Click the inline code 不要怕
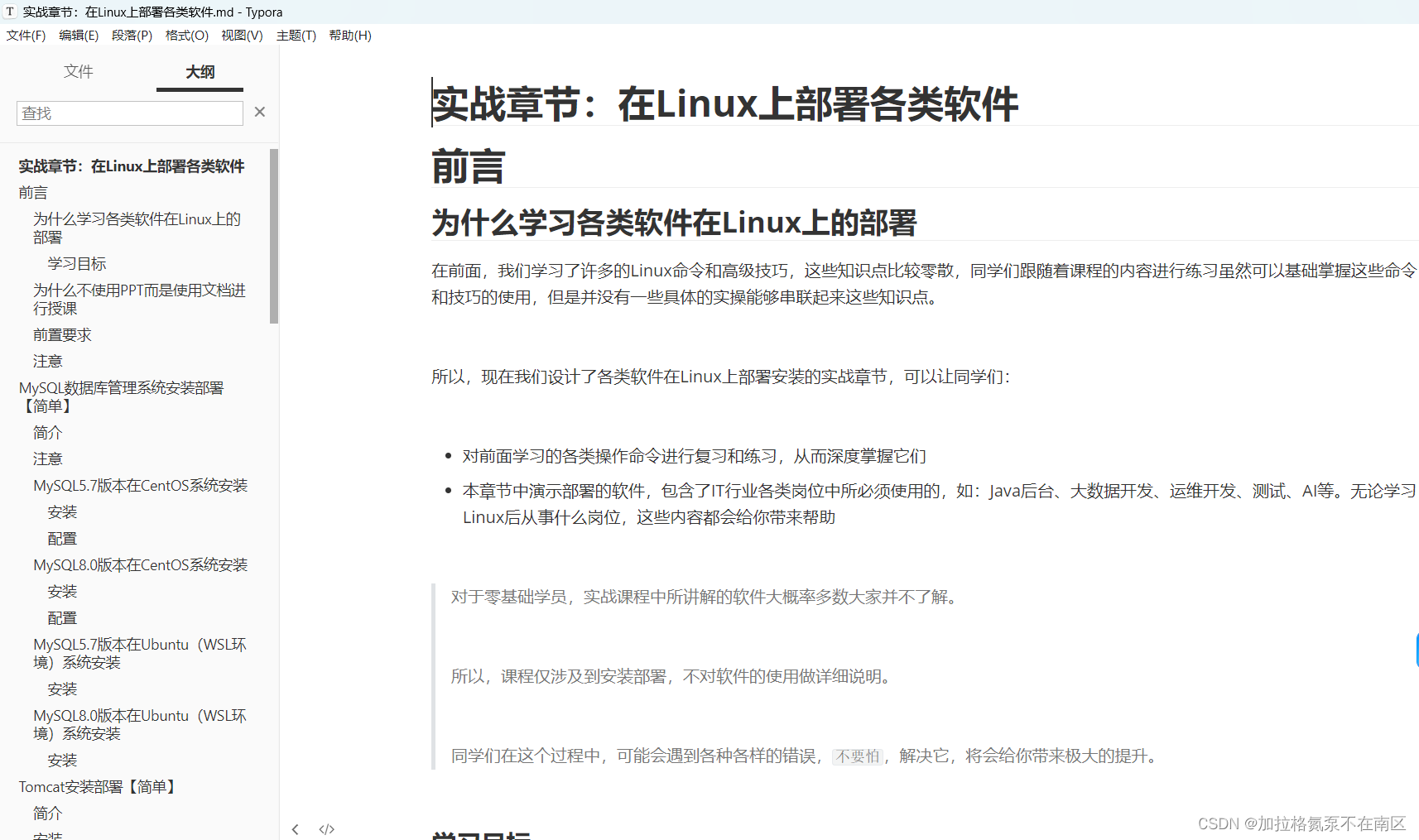Image resolution: width=1419 pixels, height=840 pixels. click(x=858, y=756)
